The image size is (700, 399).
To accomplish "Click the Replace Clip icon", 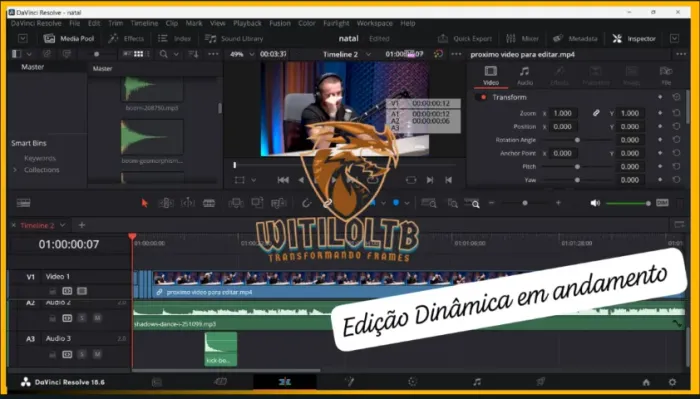I will pyautogui.click(x=279, y=204).
